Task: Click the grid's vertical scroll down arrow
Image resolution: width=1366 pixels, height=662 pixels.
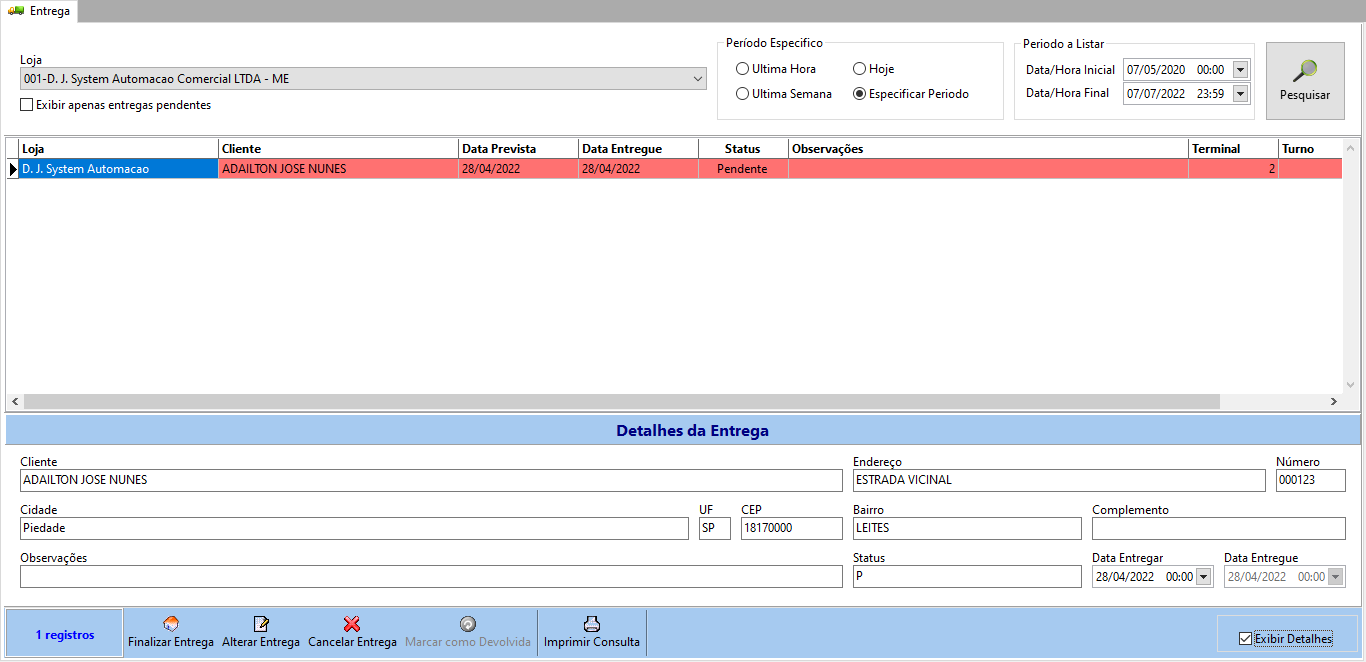Action: [1350, 384]
